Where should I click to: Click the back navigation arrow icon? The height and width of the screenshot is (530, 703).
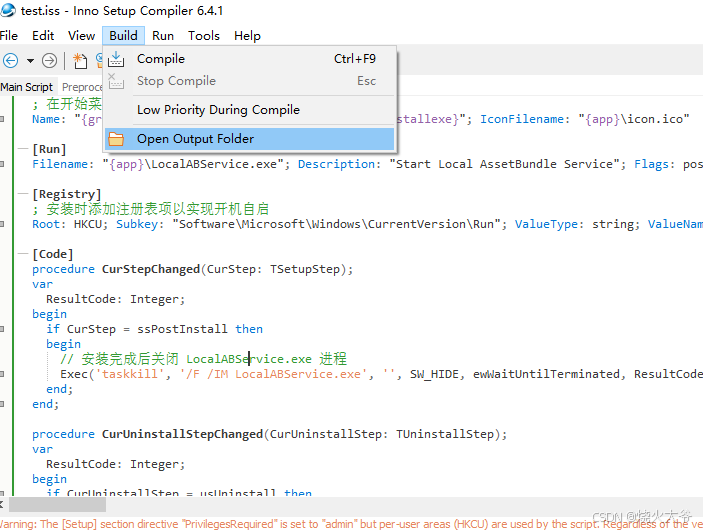pos(10,61)
